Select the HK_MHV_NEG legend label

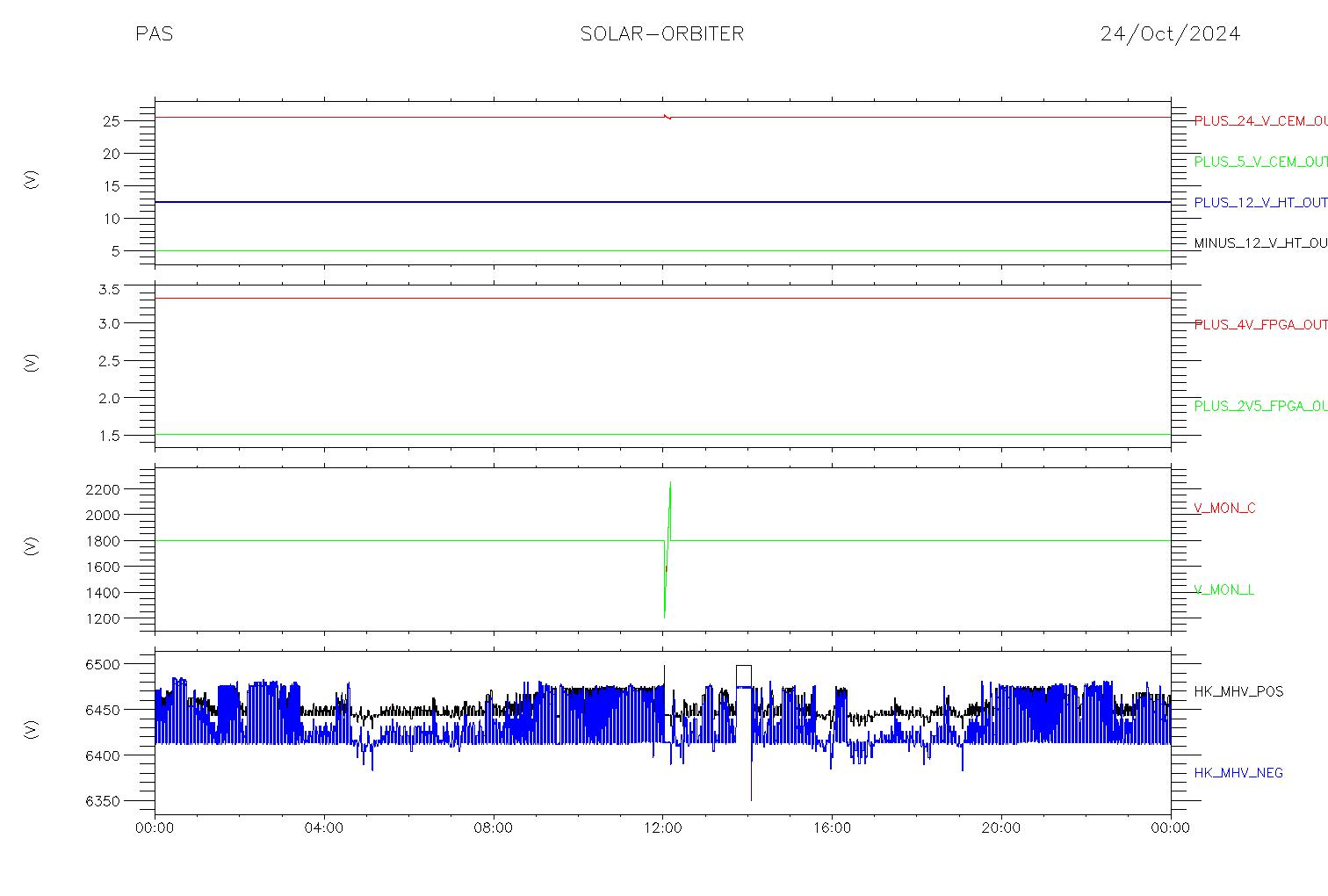[1238, 773]
